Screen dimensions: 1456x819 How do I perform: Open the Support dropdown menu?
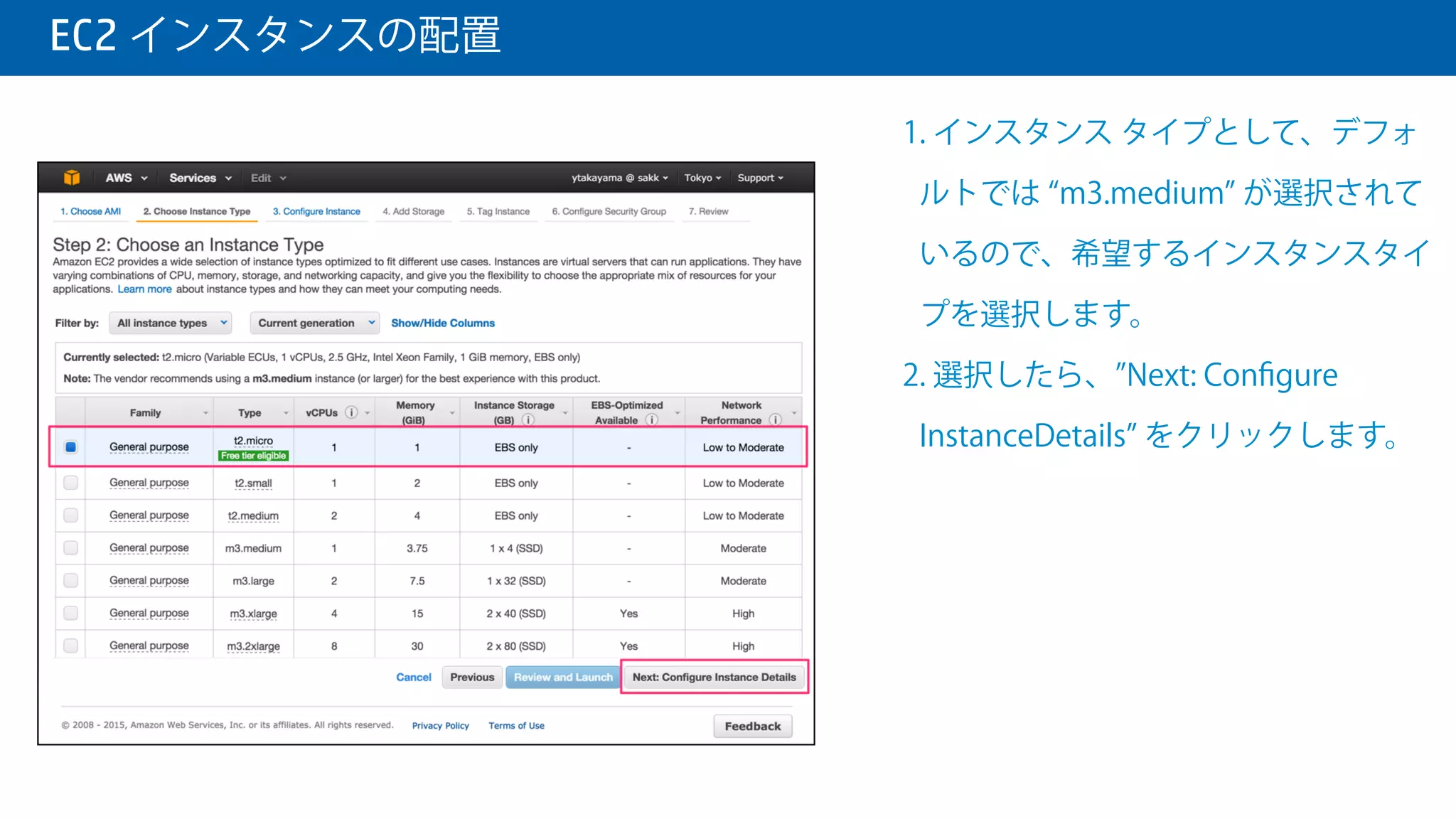[x=760, y=178]
